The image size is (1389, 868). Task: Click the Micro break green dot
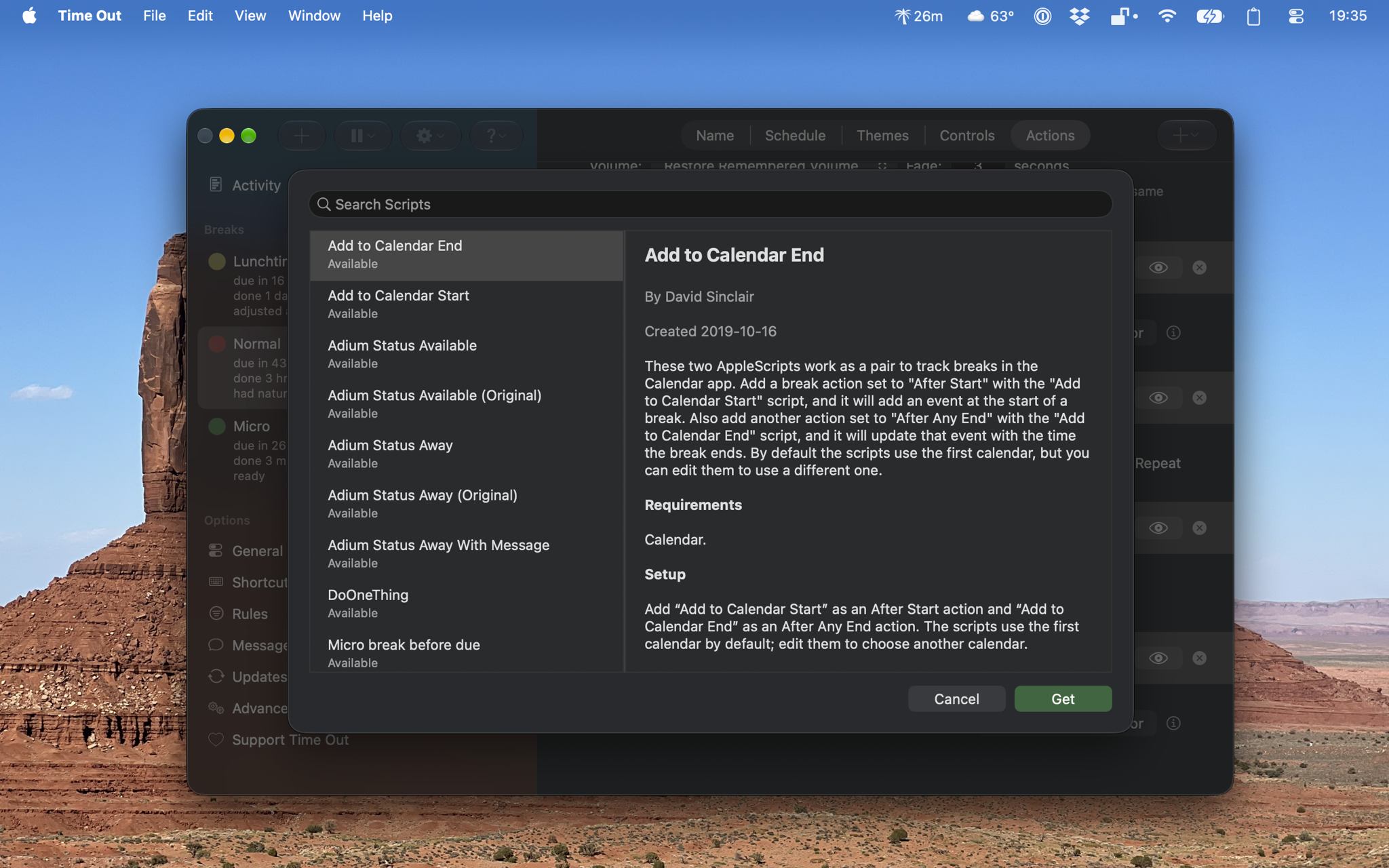click(217, 426)
